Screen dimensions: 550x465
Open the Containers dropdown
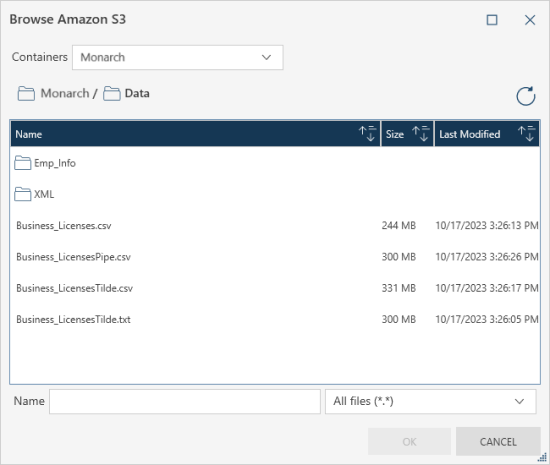coord(178,57)
